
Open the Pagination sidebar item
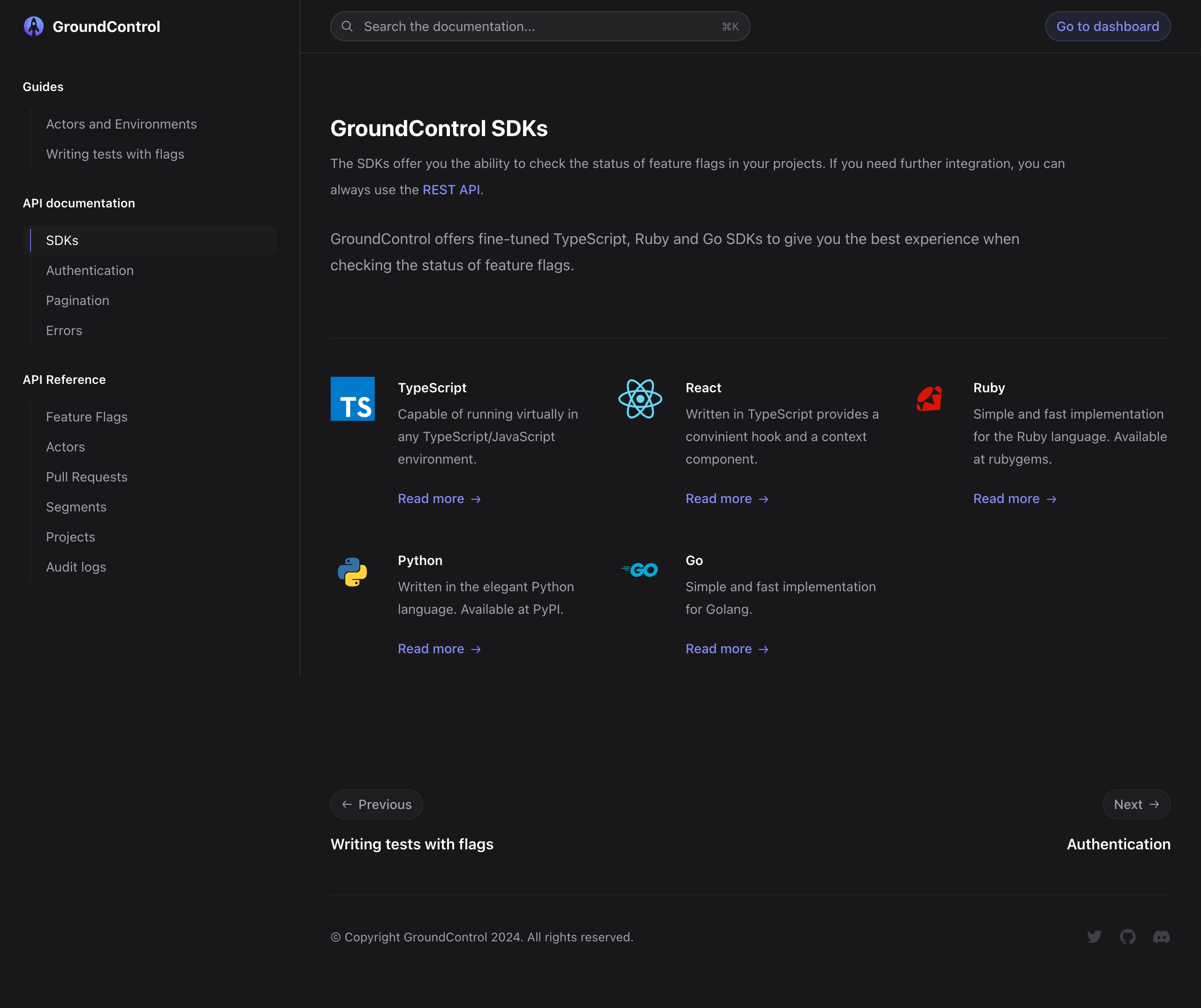click(78, 300)
